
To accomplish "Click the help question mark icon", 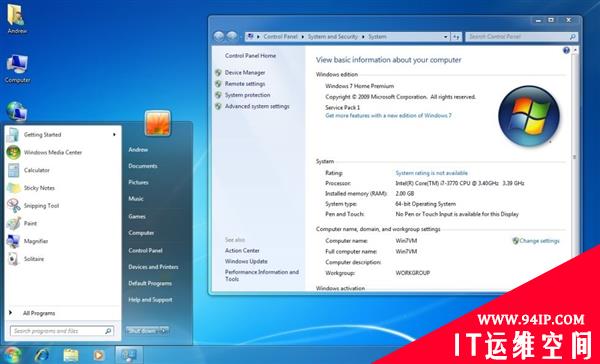I will (566, 51).
